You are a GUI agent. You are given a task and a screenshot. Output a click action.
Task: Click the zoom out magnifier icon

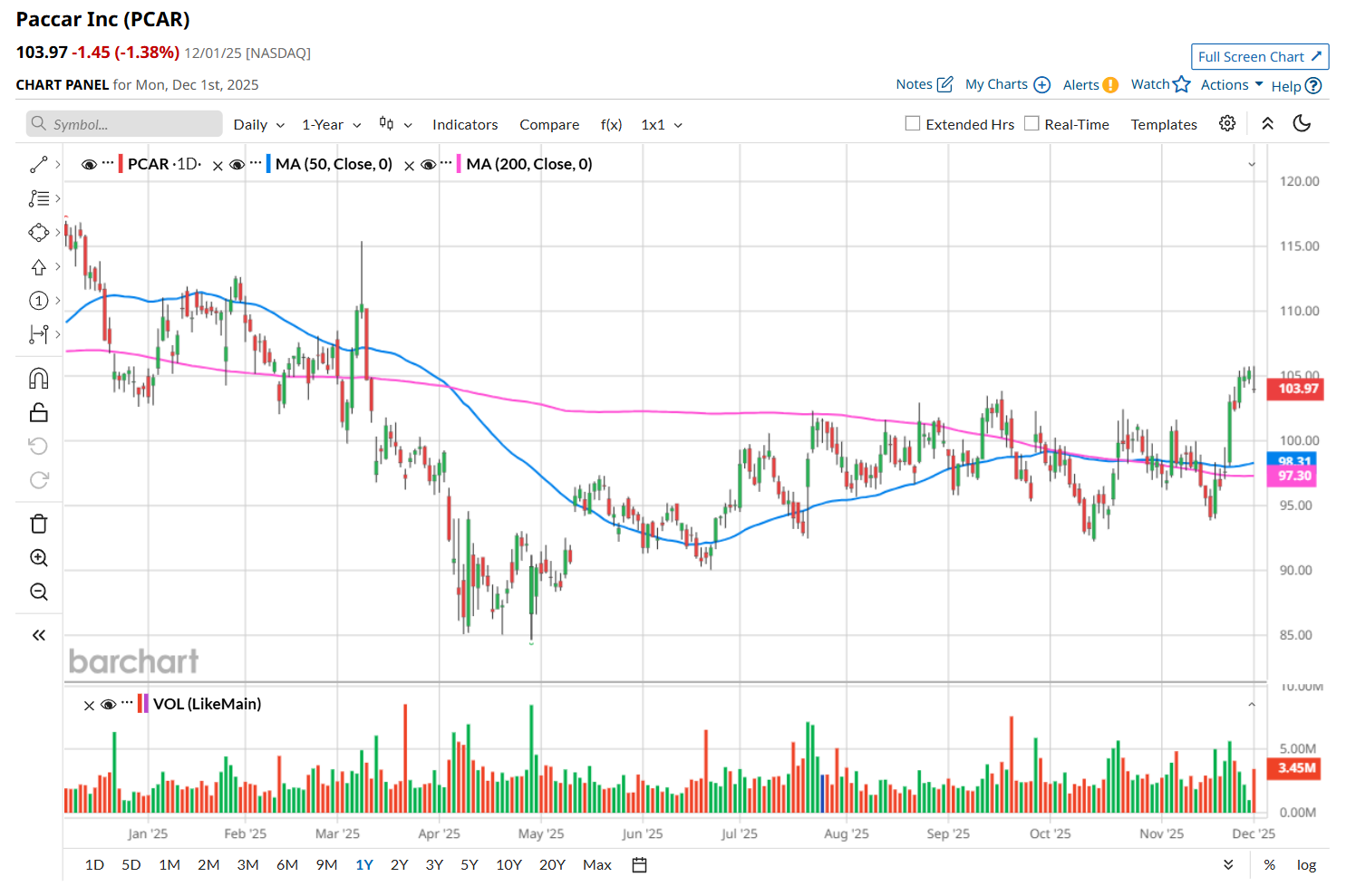(39, 592)
